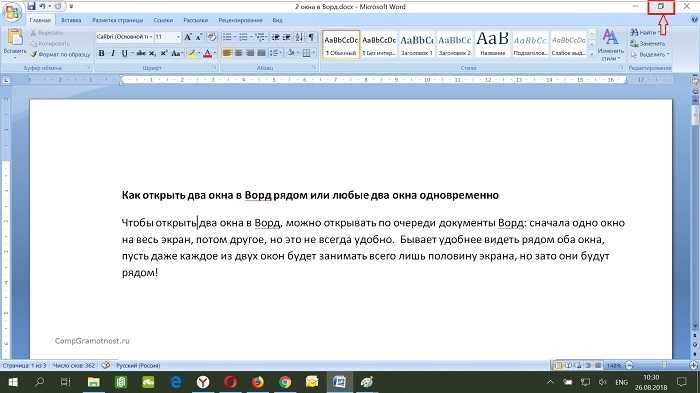Align text to the left
The image size is (700, 393).
227,53
